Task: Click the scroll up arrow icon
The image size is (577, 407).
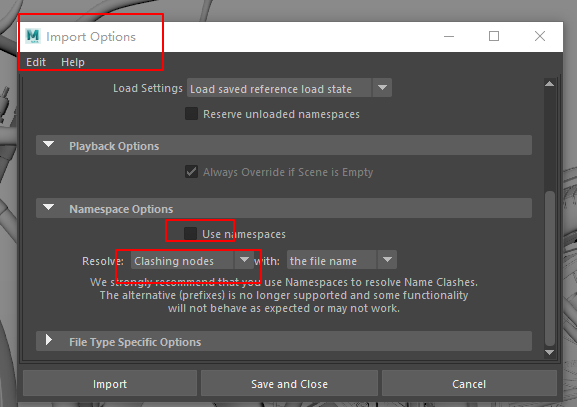Action: [x=549, y=84]
